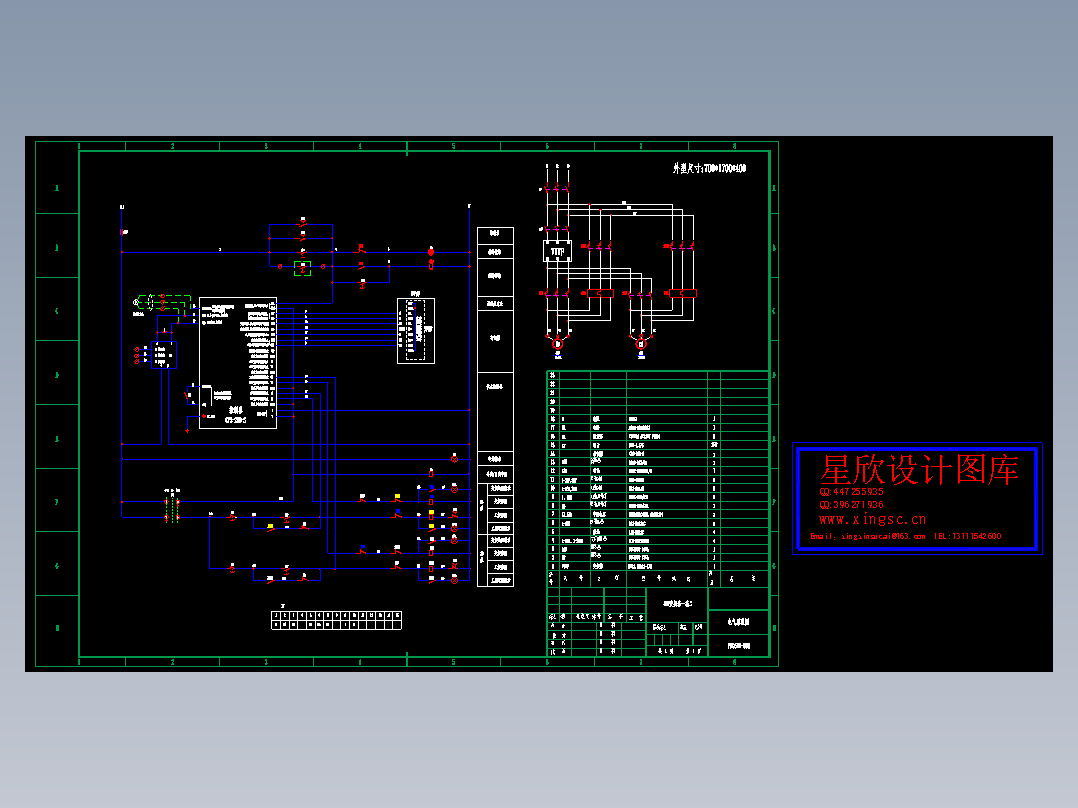Image resolution: width=1078 pixels, height=808 pixels.
Task: Click the drawing number cell at the title block bottom
Action: 738,646
